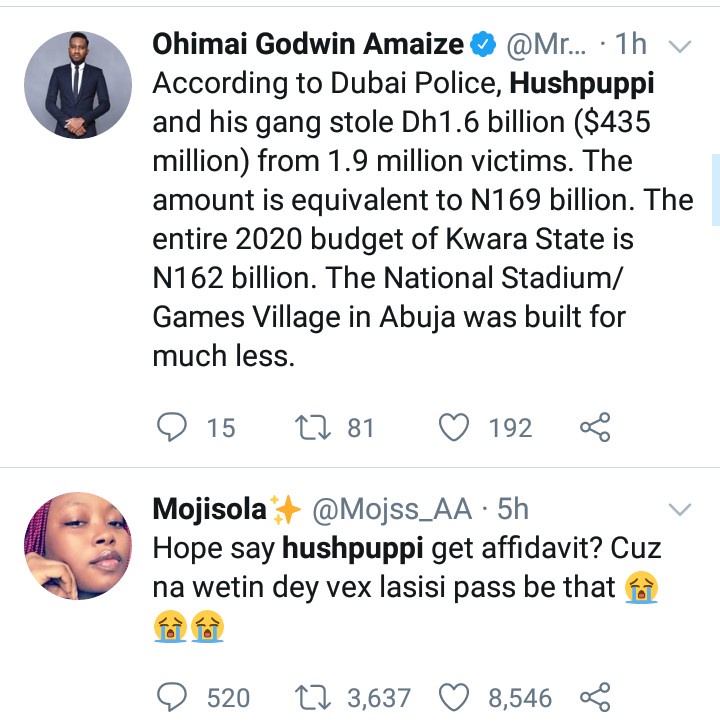The width and height of the screenshot is (720, 726).
Task: Reply to Ohimai Godwin Amaize's tweet
Action: coord(174,428)
